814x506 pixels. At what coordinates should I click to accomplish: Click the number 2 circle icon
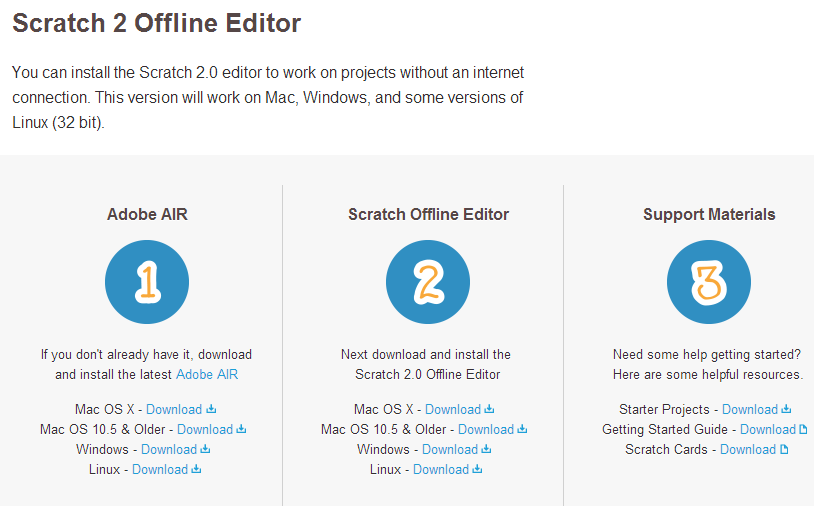428,282
